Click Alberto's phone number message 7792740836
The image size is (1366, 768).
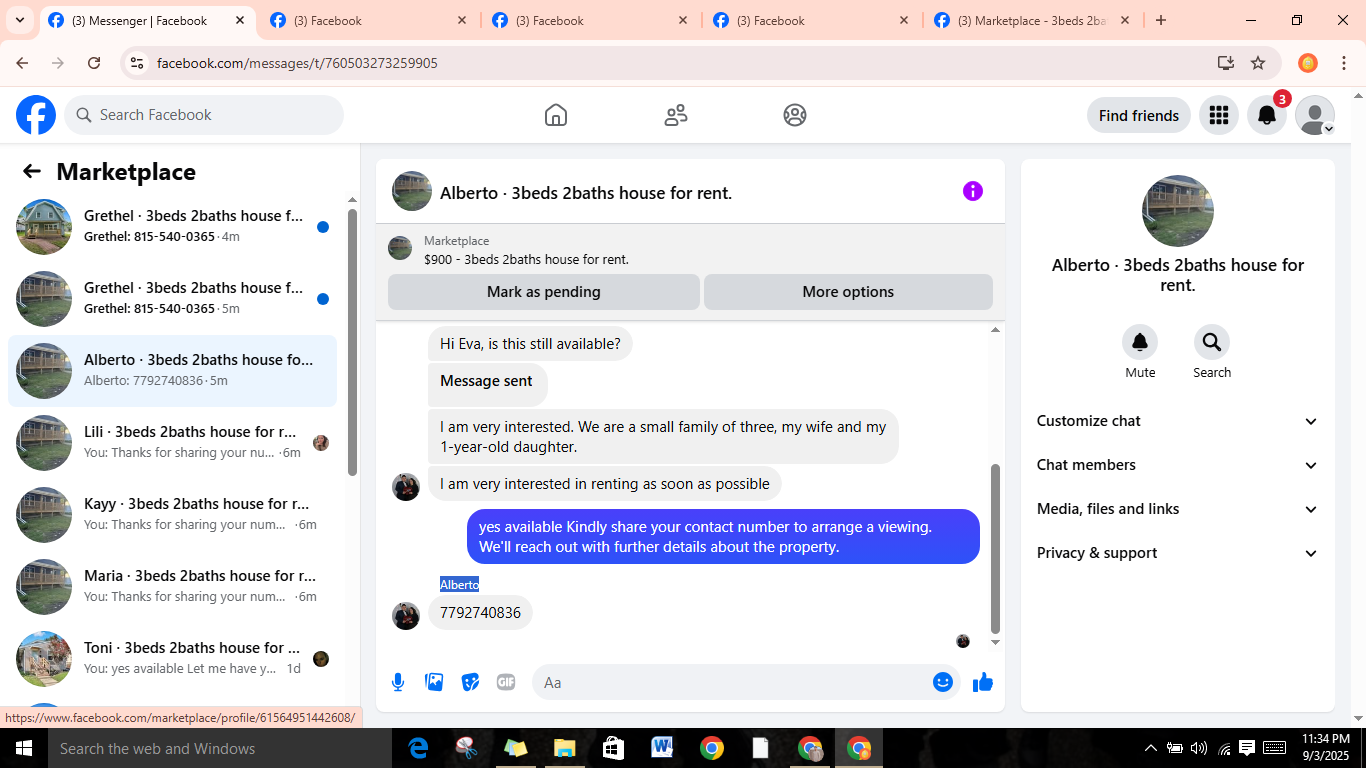[x=480, y=613]
